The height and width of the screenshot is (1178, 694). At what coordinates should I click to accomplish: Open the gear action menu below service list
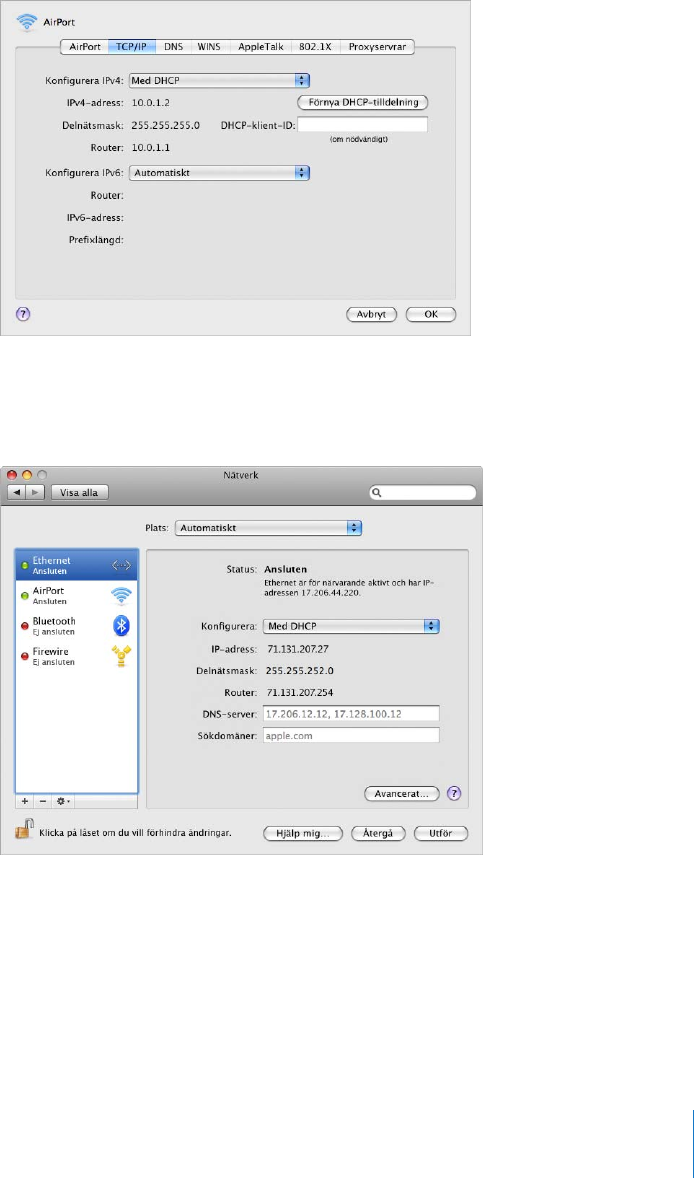pyautogui.click(x=63, y=802)
